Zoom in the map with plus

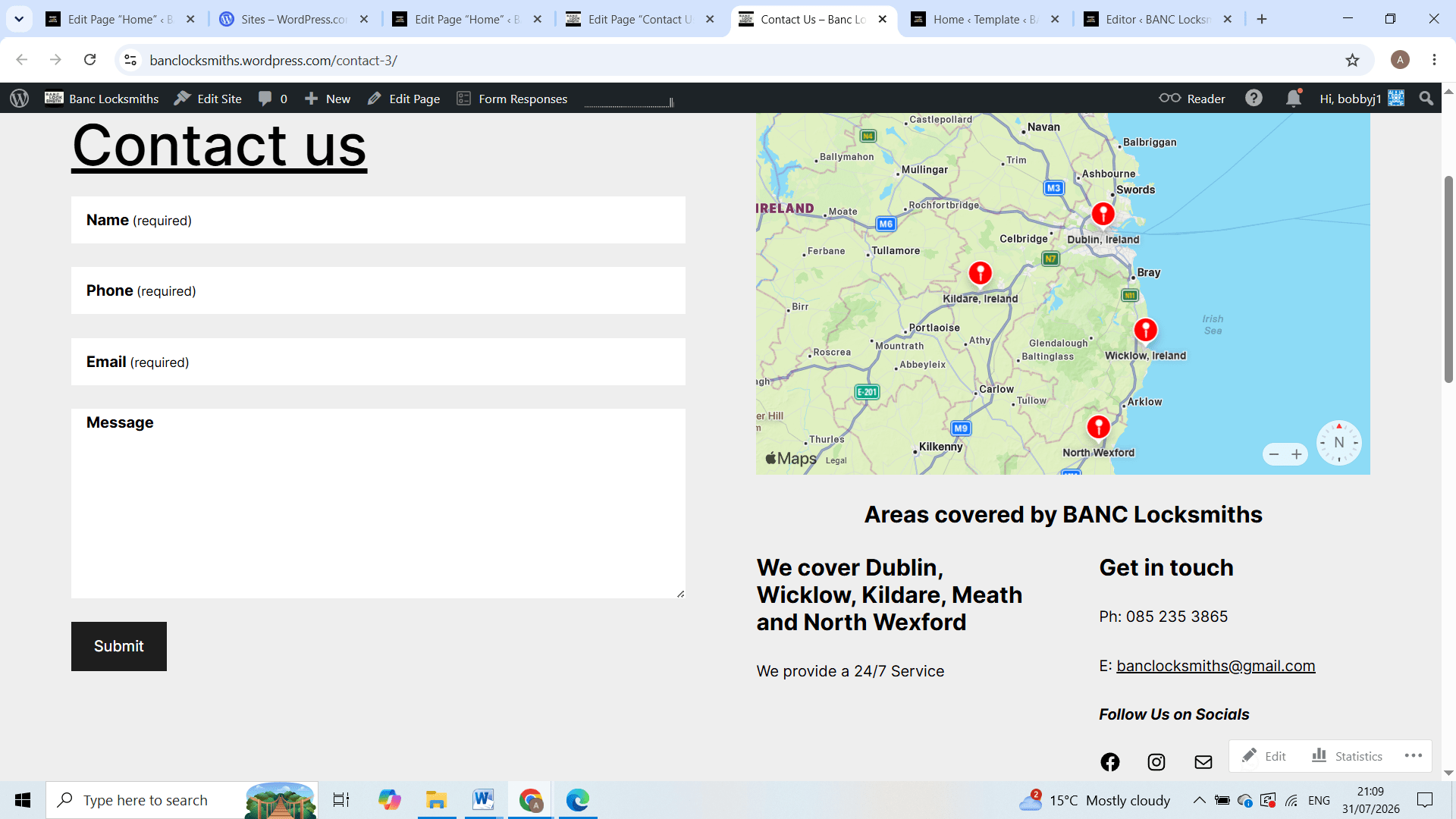click(1297, 454)
